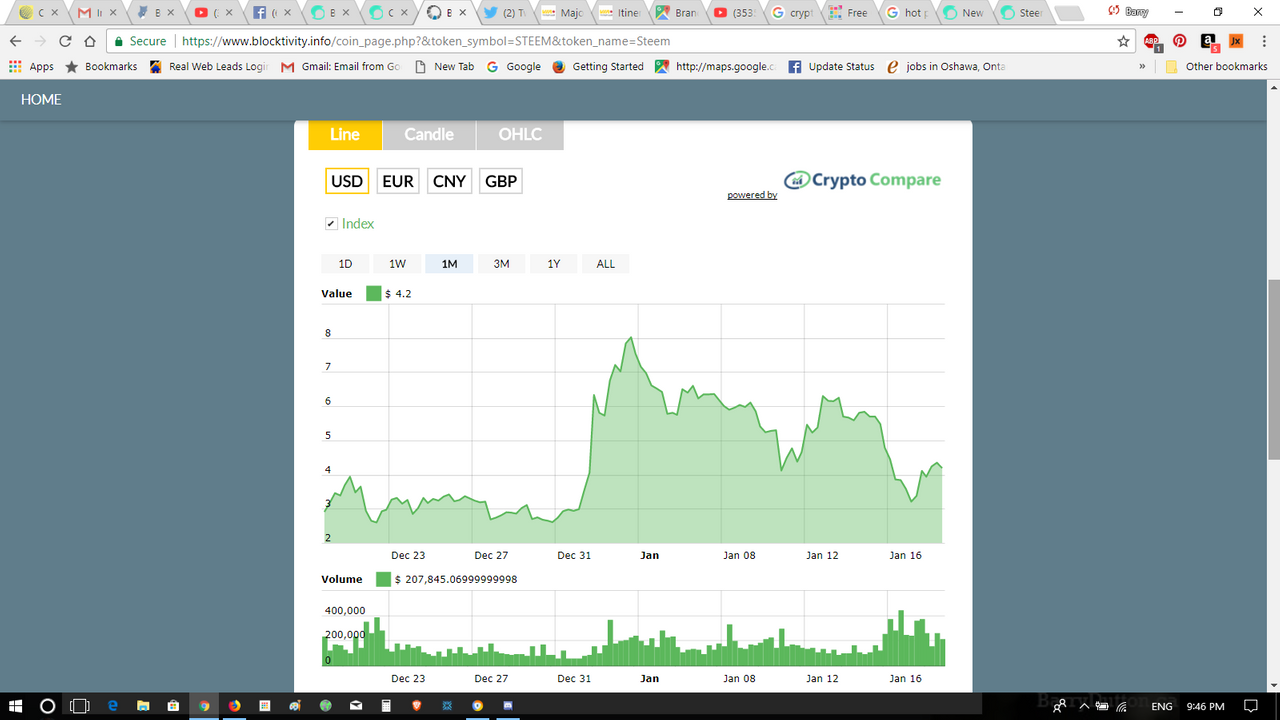The width and height of the screenshot is (1280, 720).
Task: Open the 'Other bookmarks' folder
Action: pos(1216,66)
